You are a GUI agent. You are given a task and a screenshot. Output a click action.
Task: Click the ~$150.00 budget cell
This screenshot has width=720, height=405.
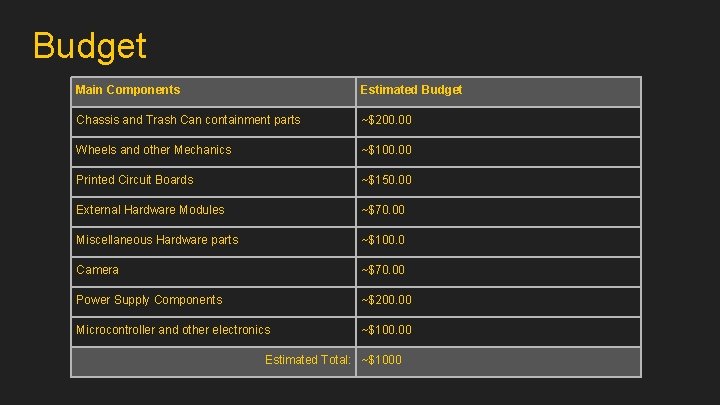[x=386, y=180]
